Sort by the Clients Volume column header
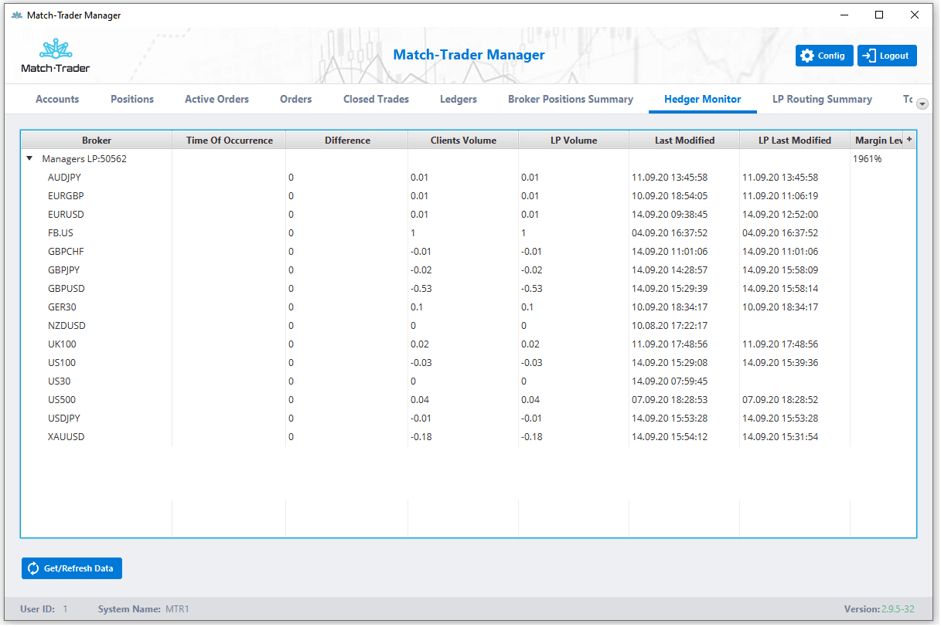The image size is (941, 627). click(x=463, y=141)
